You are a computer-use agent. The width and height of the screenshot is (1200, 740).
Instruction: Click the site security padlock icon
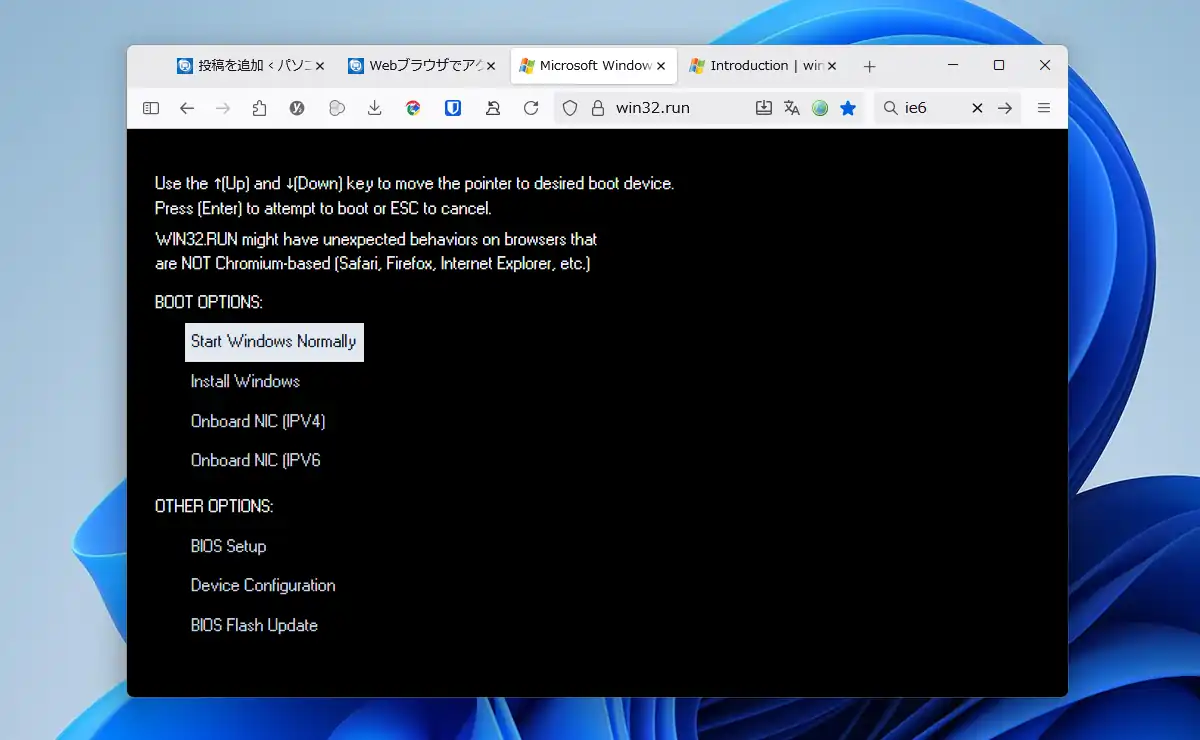coord(598,108)
